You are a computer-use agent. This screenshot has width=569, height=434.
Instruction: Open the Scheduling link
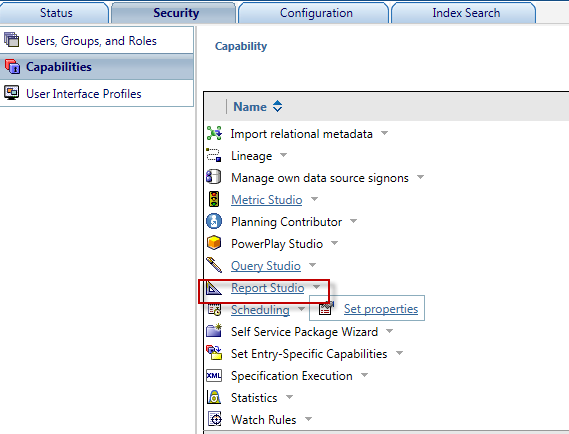(260, 310)
